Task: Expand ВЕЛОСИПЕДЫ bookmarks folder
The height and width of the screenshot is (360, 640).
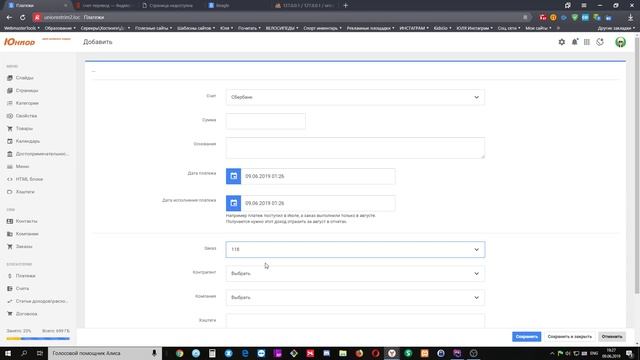Action: point(282,28)
